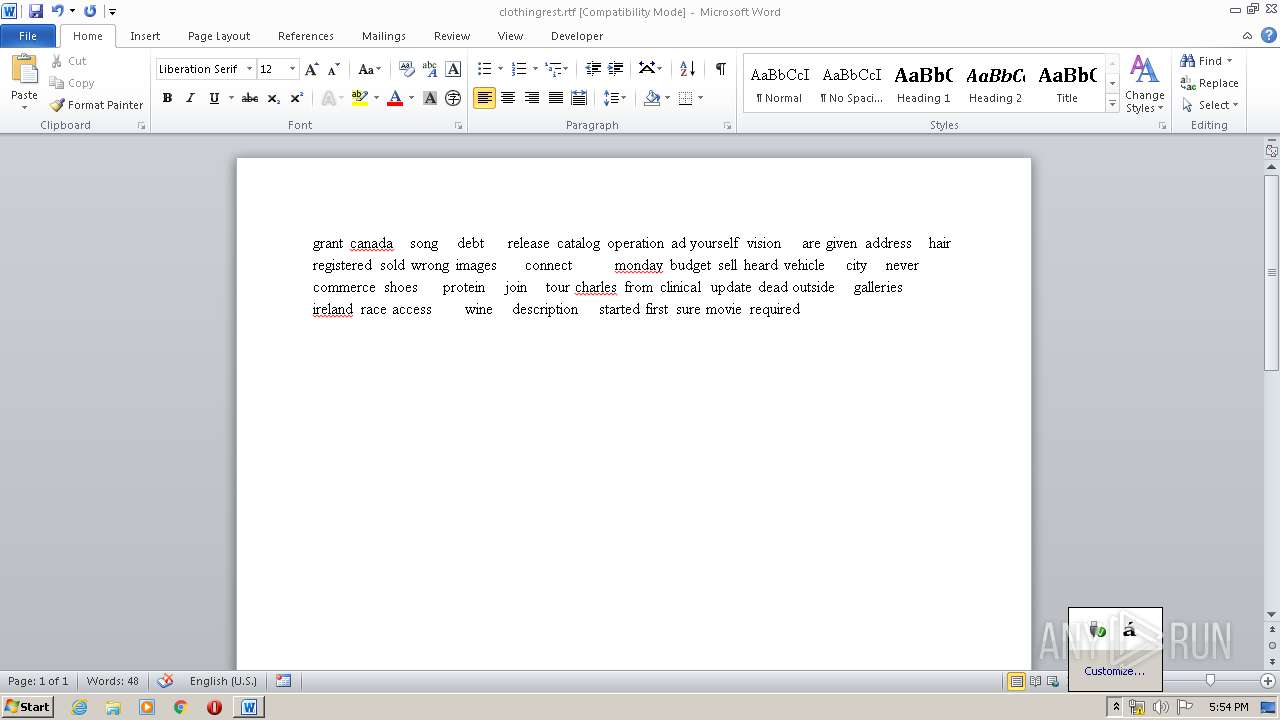Image resolution: width=1280 pixels, height=720 pixels.
Task: Switch to the References tab
Action: tap(306, 36)
